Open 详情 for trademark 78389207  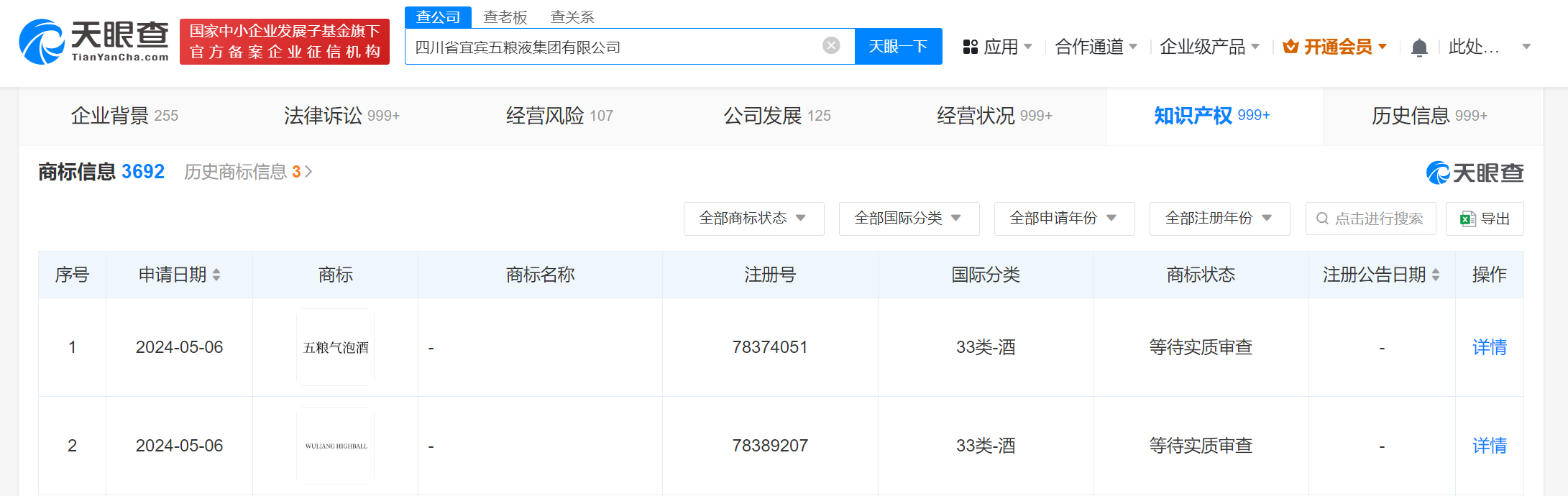[1489, 446]
